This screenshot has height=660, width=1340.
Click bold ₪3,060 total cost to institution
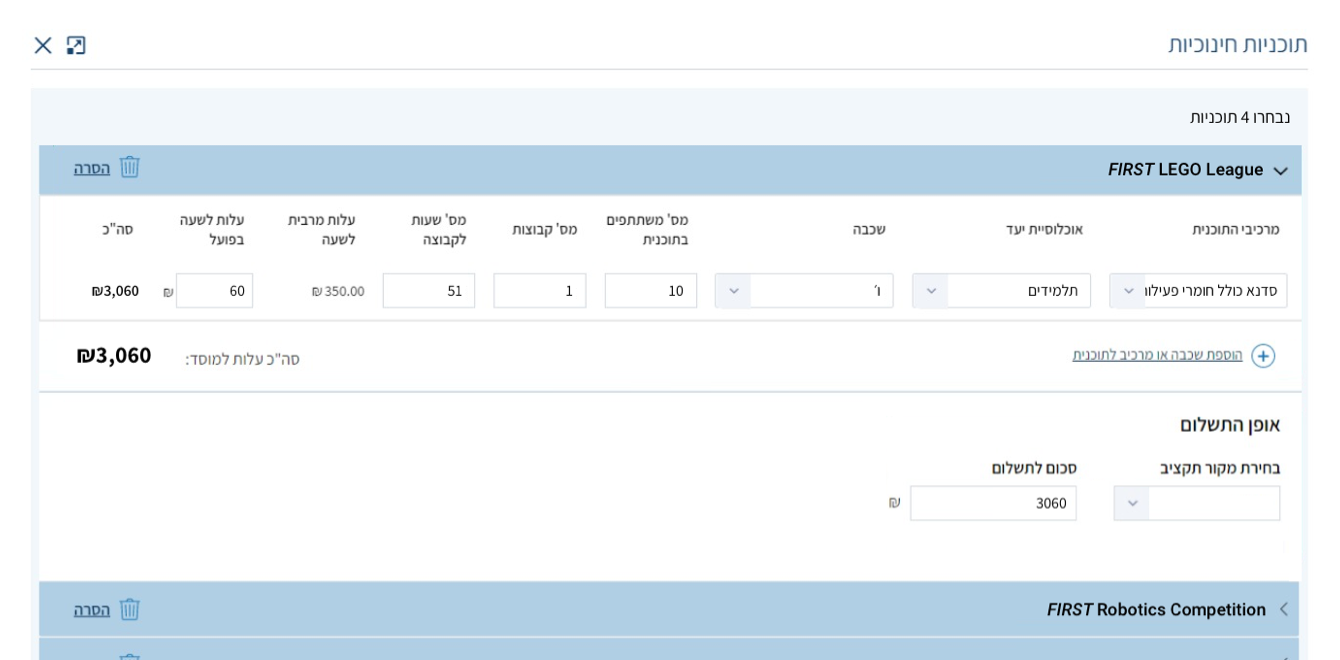[x=114, y=355]
